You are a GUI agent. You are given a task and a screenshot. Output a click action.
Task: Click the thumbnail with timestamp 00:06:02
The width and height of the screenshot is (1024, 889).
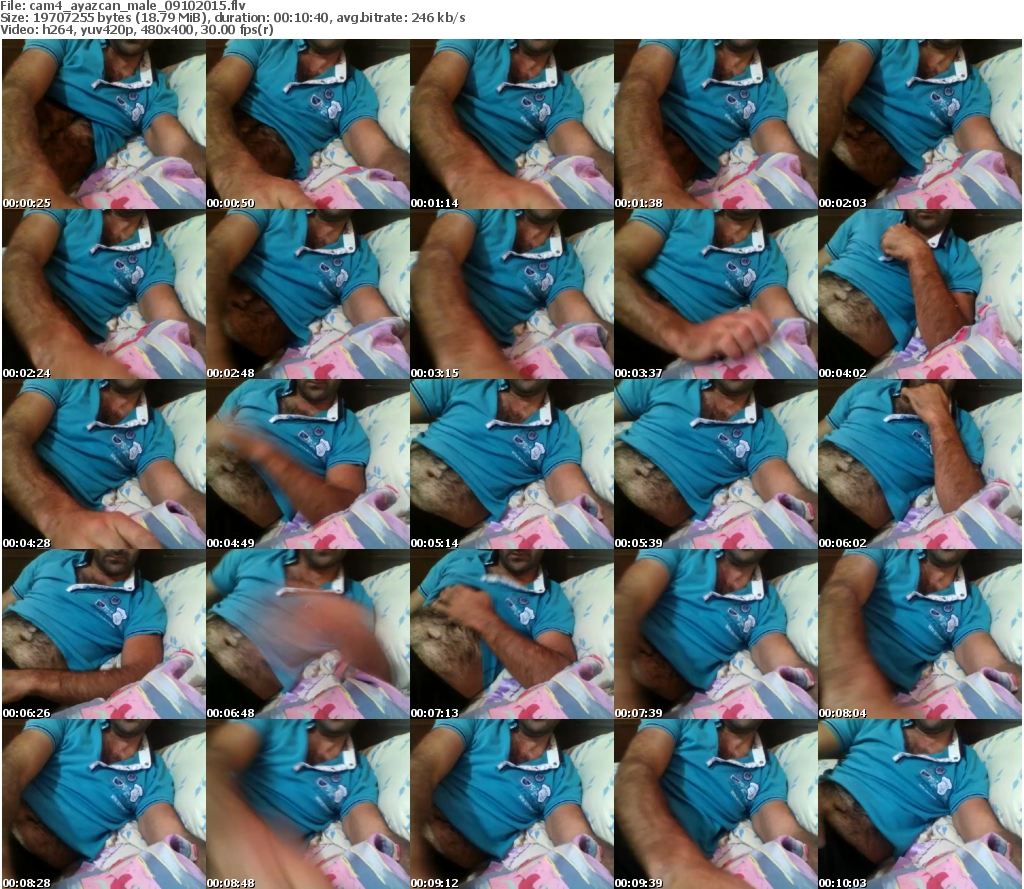920,464
